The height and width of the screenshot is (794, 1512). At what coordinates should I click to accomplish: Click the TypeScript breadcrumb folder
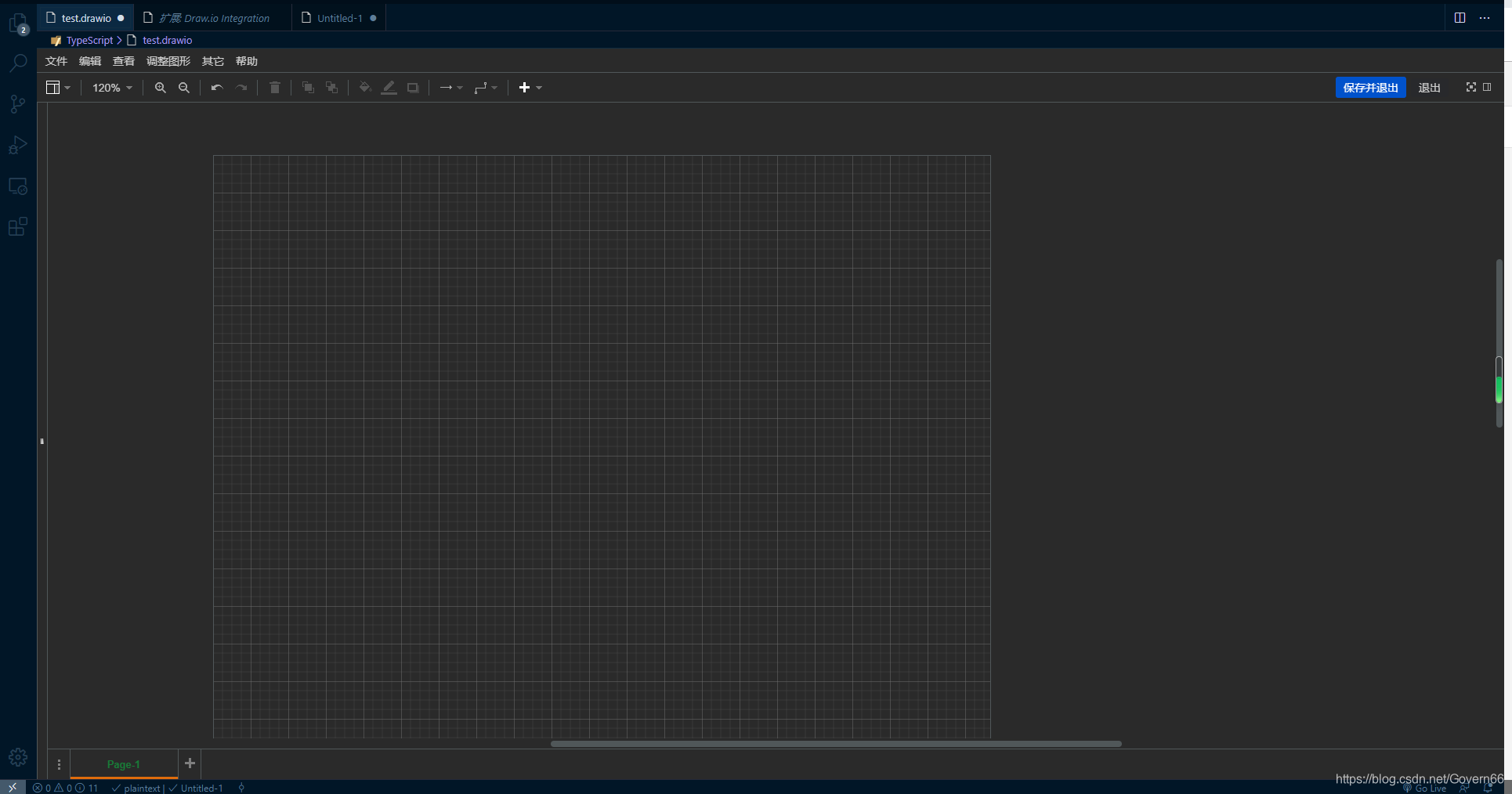pos(89,40)
